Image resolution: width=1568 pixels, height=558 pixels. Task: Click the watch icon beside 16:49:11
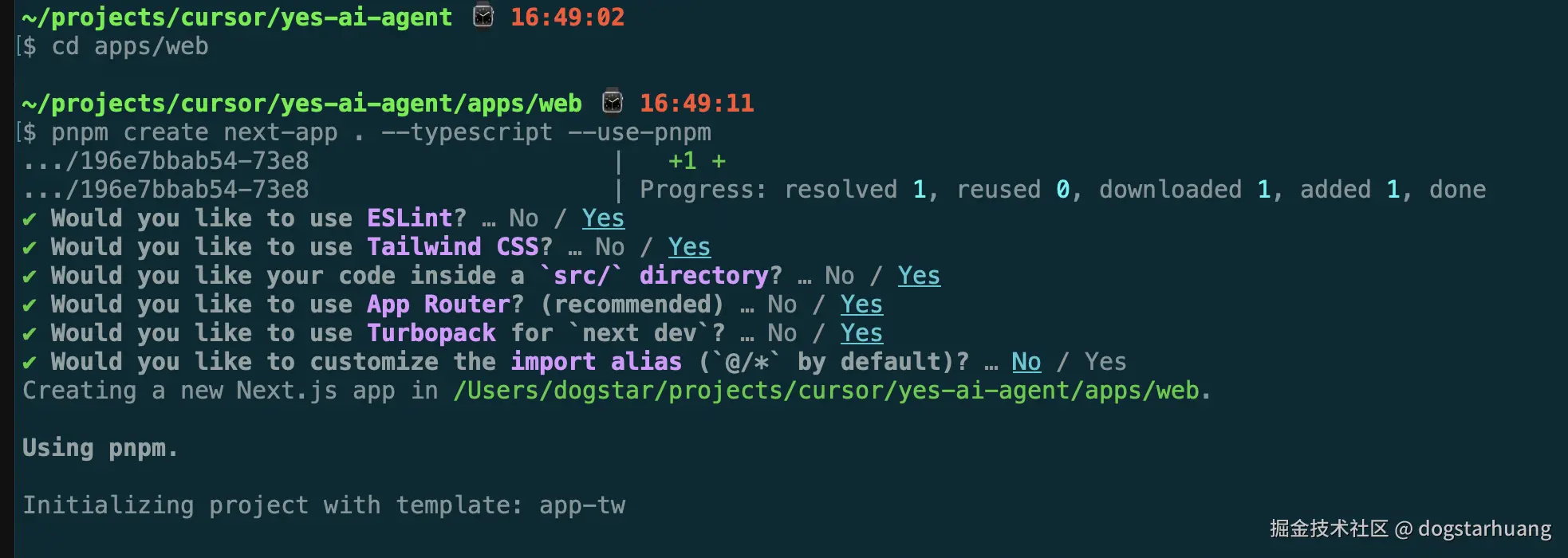[613, 102]
